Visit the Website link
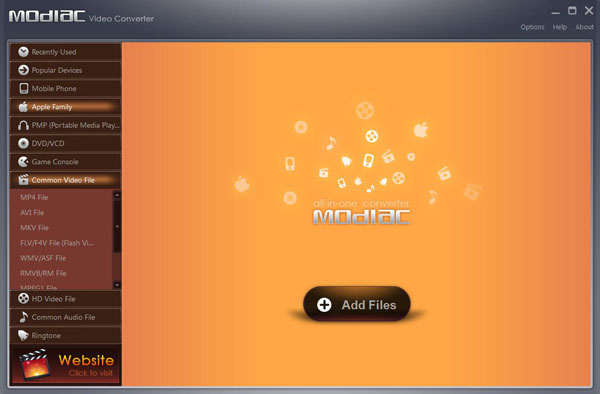This screenshot has width=600, height=394. pyautogui.click(x=66, y=365)
